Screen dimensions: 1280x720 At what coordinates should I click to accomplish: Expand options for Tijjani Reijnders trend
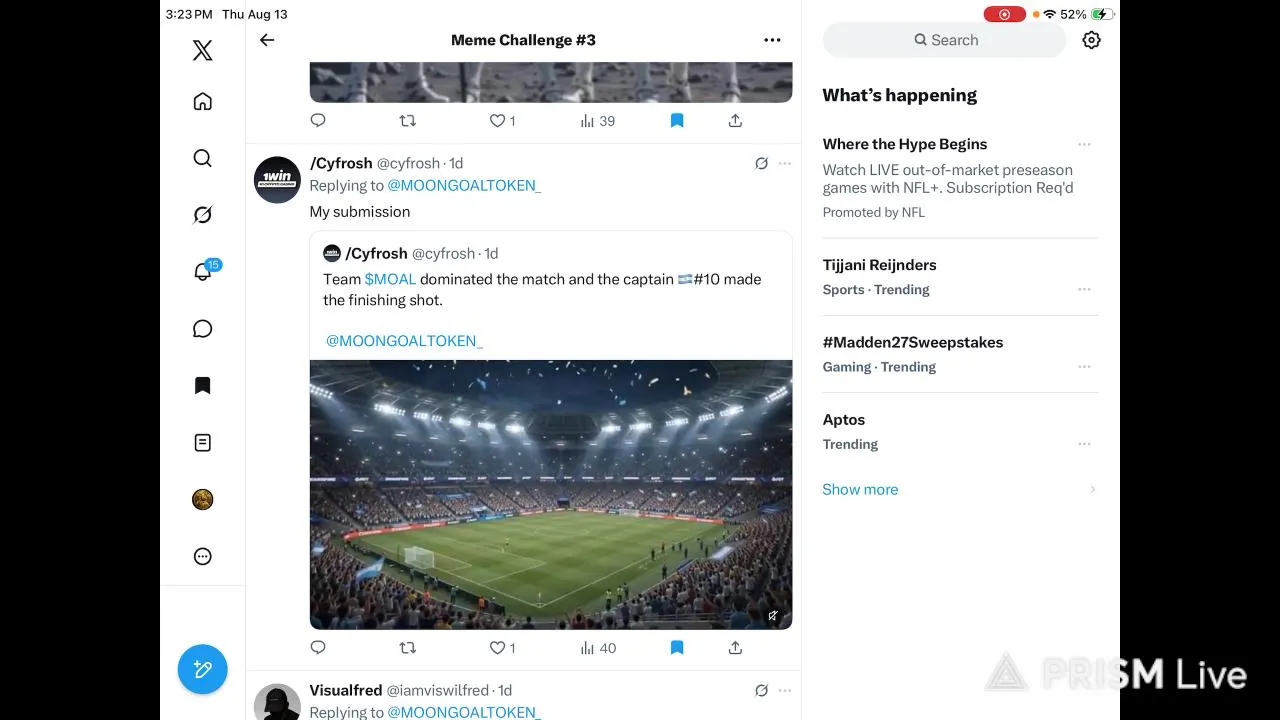point(1084,289)
